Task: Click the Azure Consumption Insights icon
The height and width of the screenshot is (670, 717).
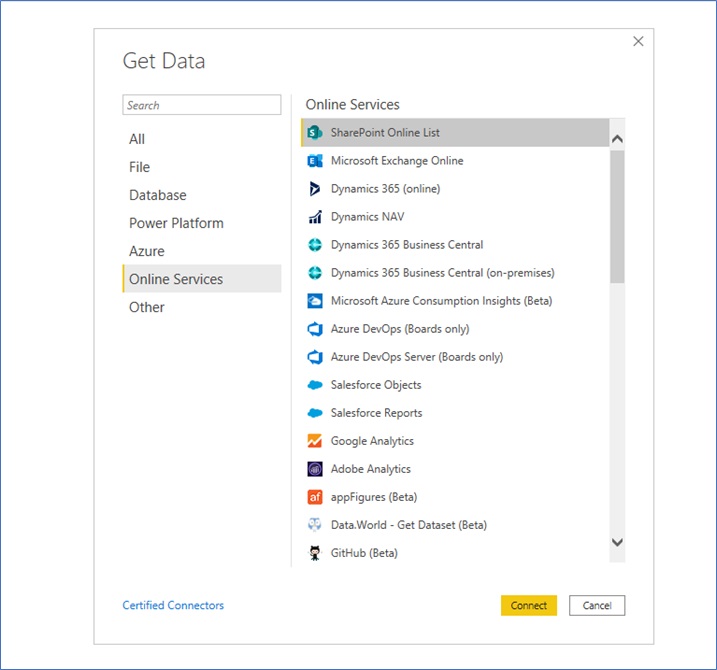Action: [x=315, y=301]
